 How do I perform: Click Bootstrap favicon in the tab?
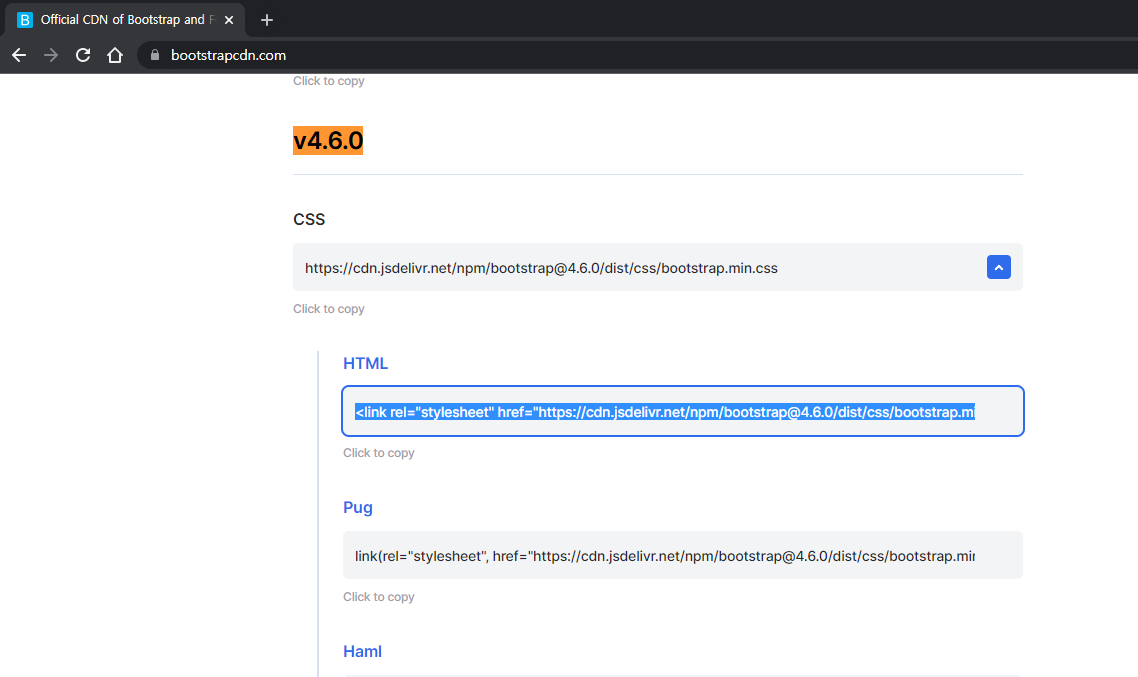tap(25, 20)
